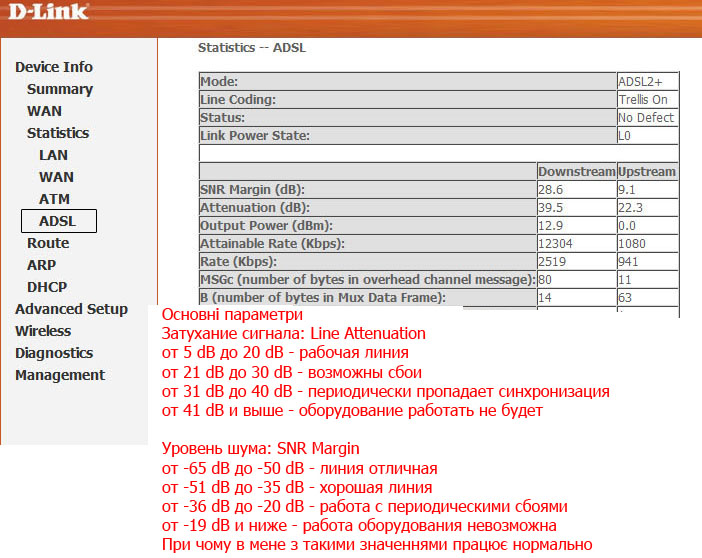
Task: Click the line 'оборудование работать не будет'
Action: tap(352, 411)
